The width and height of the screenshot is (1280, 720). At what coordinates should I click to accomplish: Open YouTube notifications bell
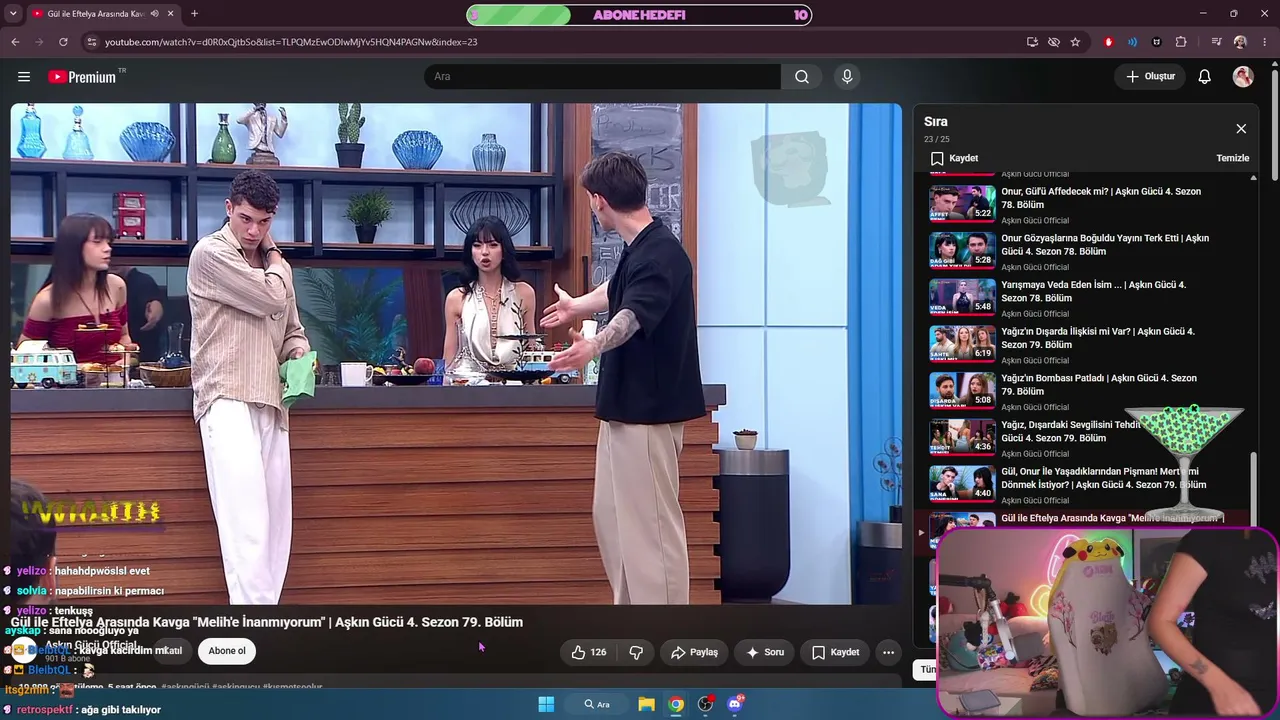coord(1205,77)
